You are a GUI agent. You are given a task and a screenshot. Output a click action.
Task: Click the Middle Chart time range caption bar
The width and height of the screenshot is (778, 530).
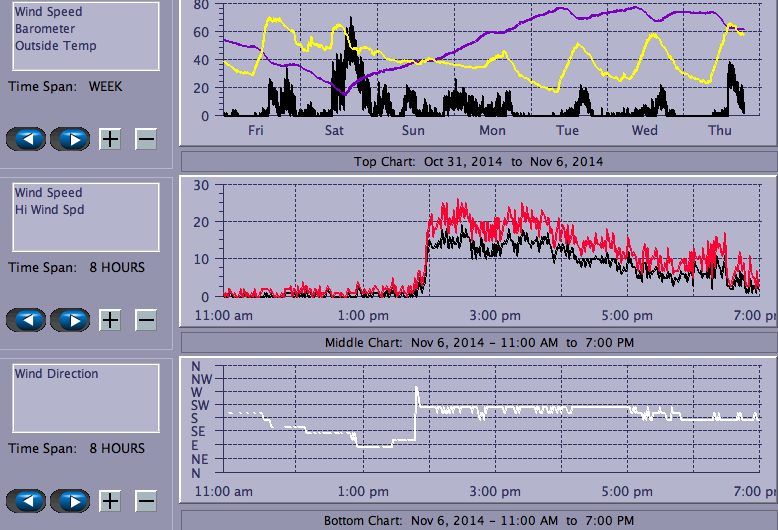point(478,342)
